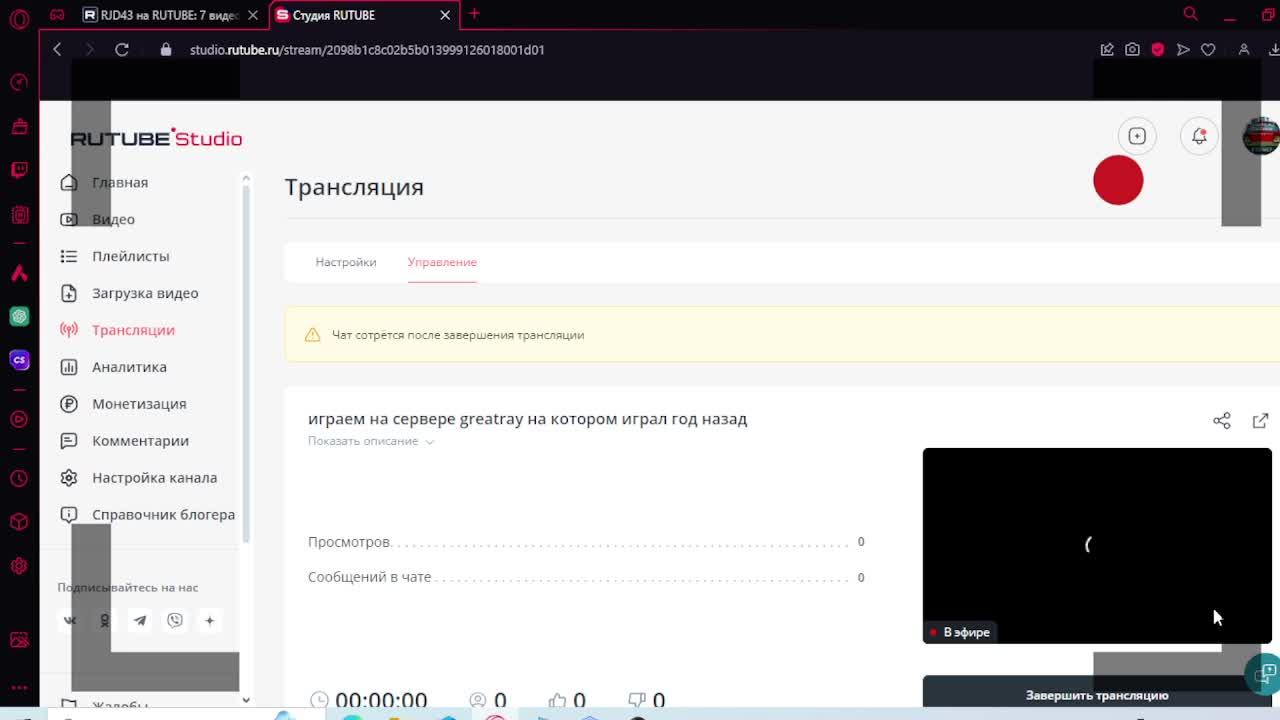Take a snapshot with camera icon

[1132, 49]
